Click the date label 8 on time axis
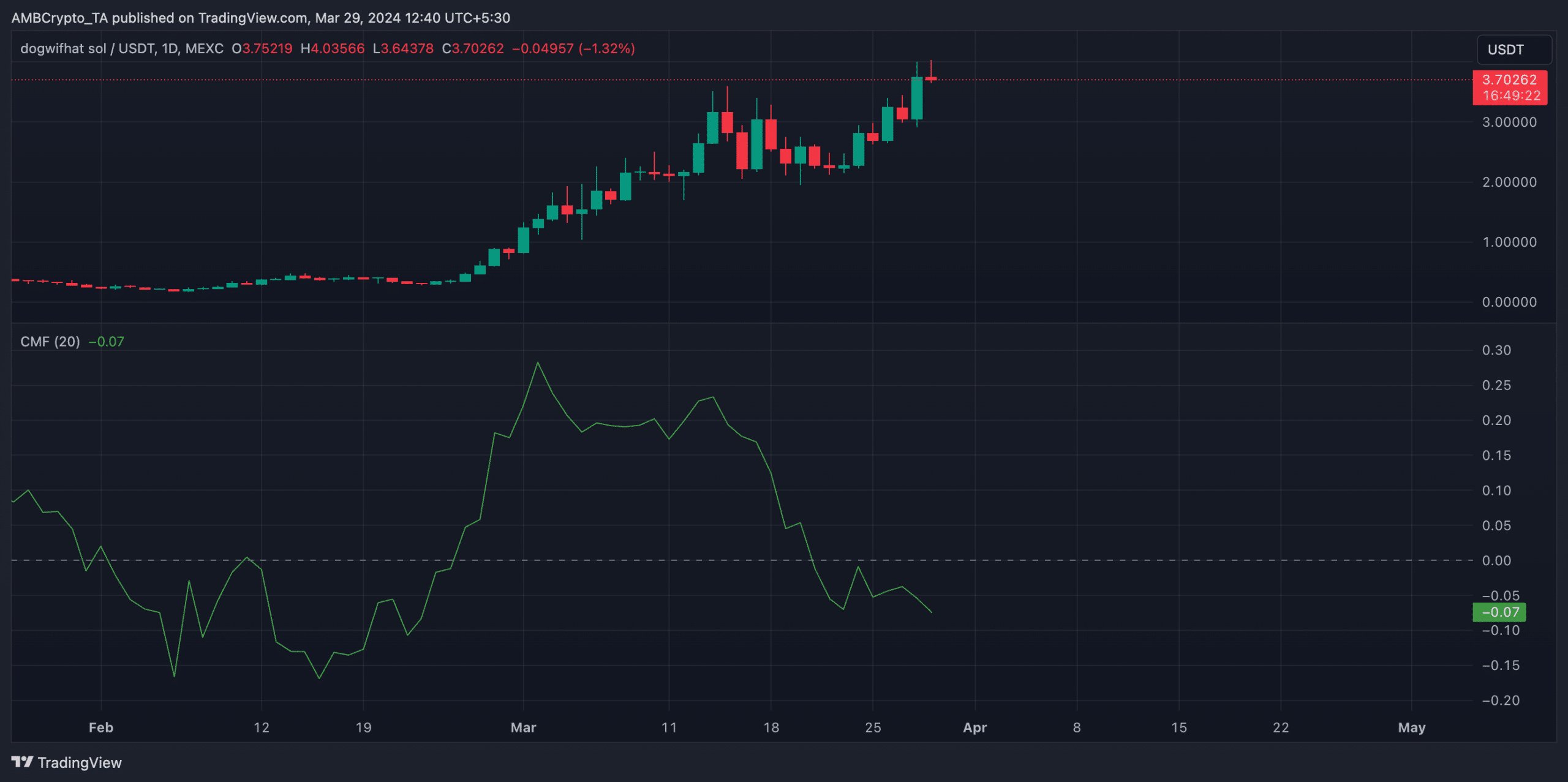The height and width of the screenshot is (782, 1568). point(1077,727)
